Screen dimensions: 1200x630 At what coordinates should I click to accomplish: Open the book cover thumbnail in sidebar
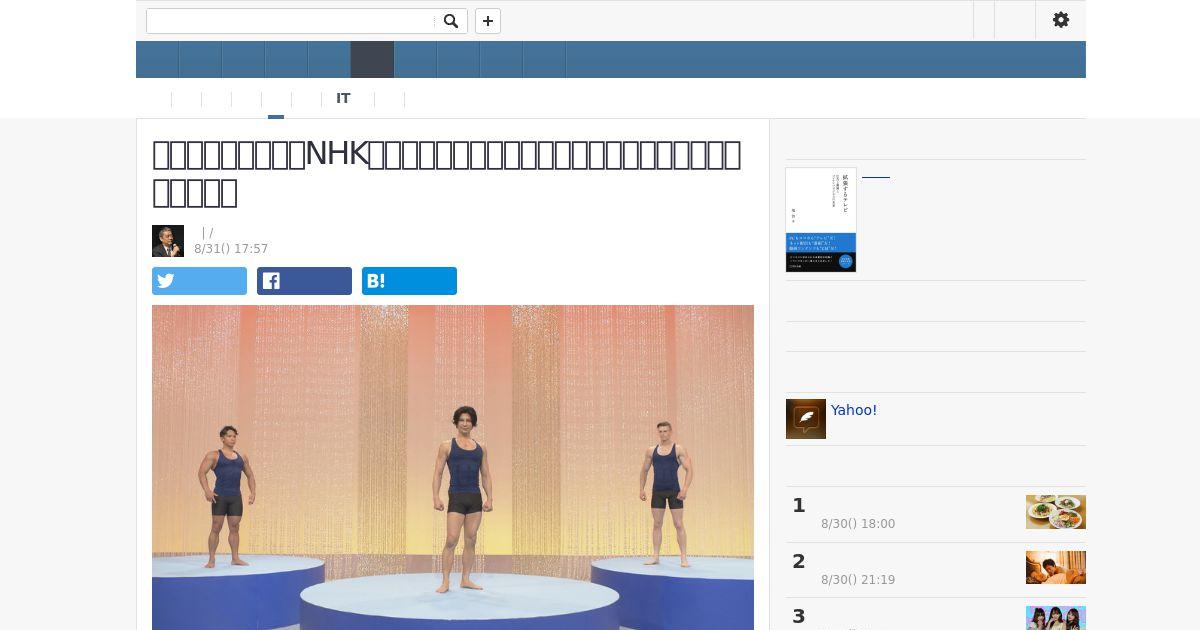[821, 220]
